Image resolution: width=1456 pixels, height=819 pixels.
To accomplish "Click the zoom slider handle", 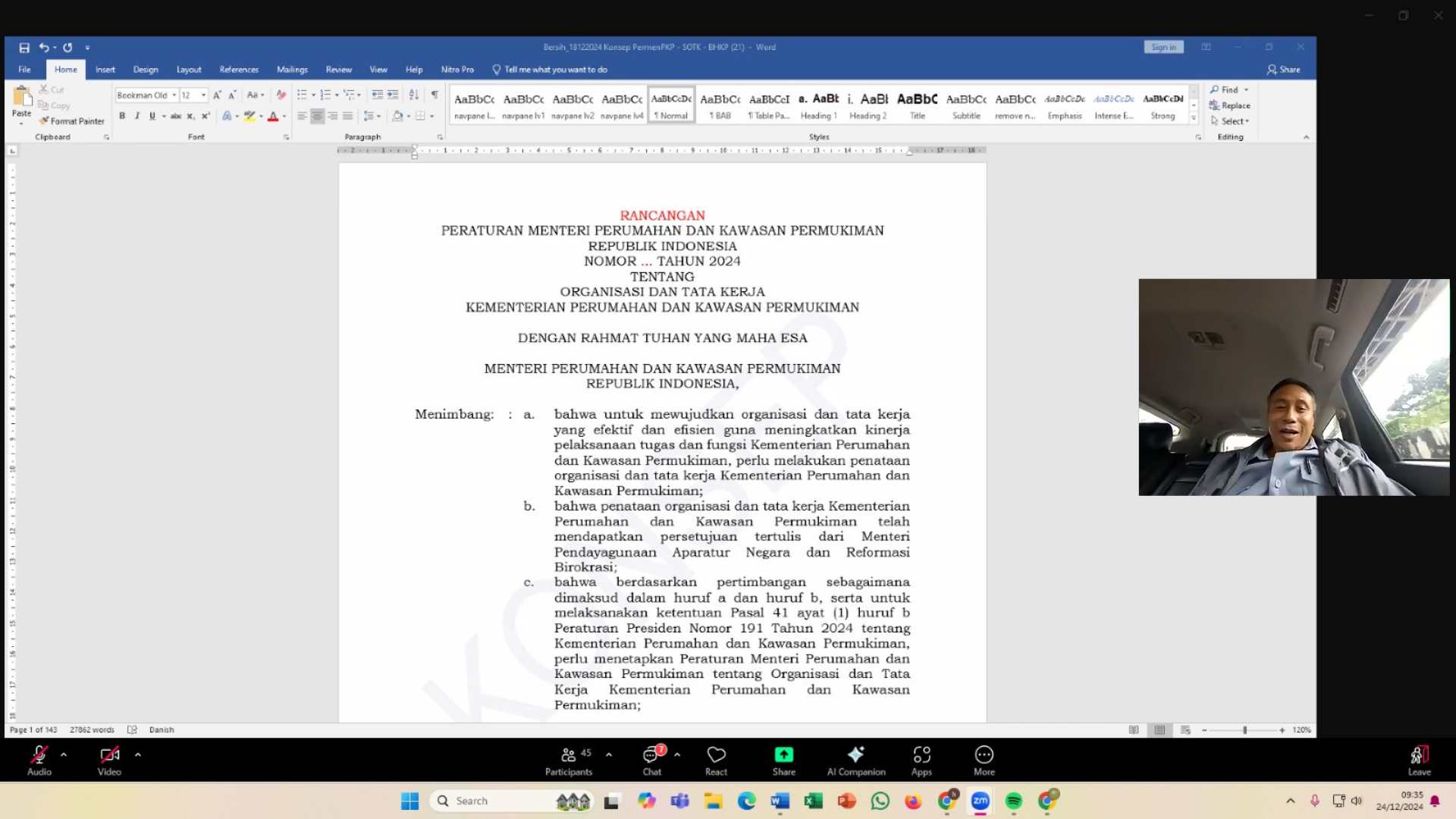I will click(1244, 730).
